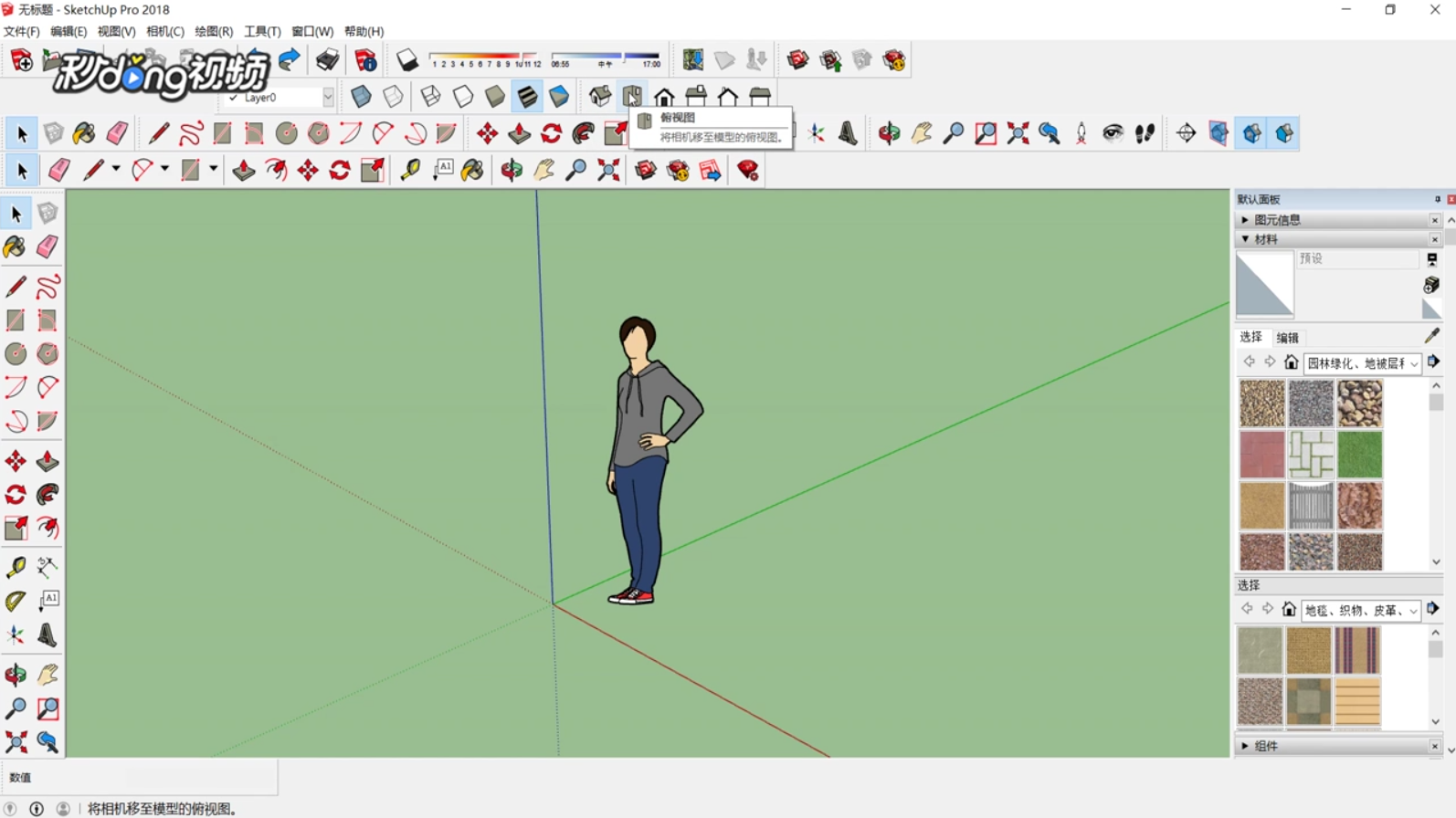The width and height of the screenshot is (1456, 818).
Task: Enable Hidden Line face style
Action: pos(463,96)
